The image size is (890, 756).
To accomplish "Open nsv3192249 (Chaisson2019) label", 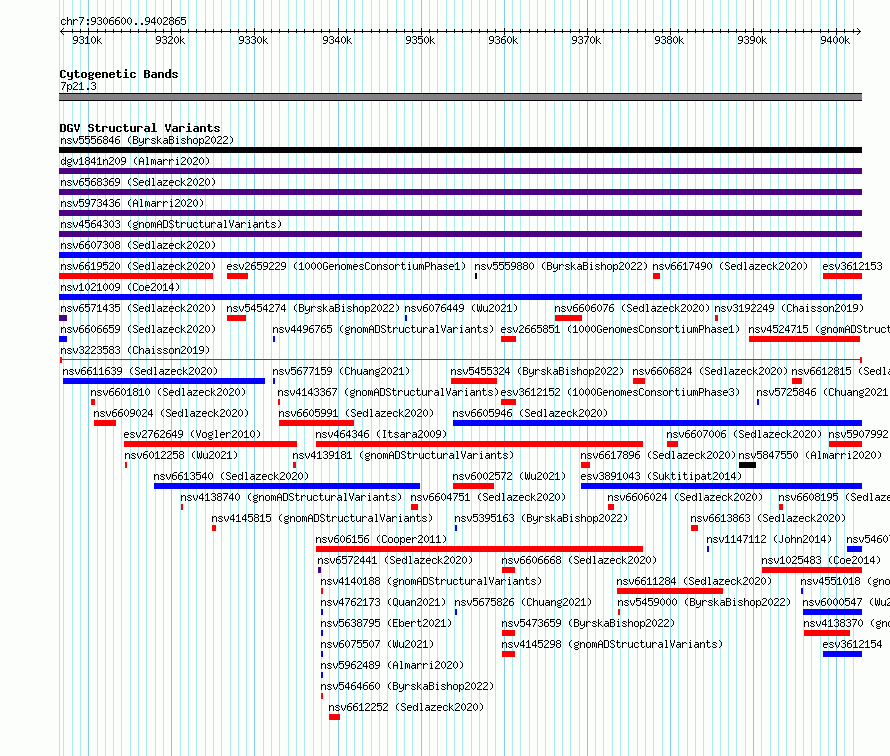I will pyautogui.click(x=789, y=308).
